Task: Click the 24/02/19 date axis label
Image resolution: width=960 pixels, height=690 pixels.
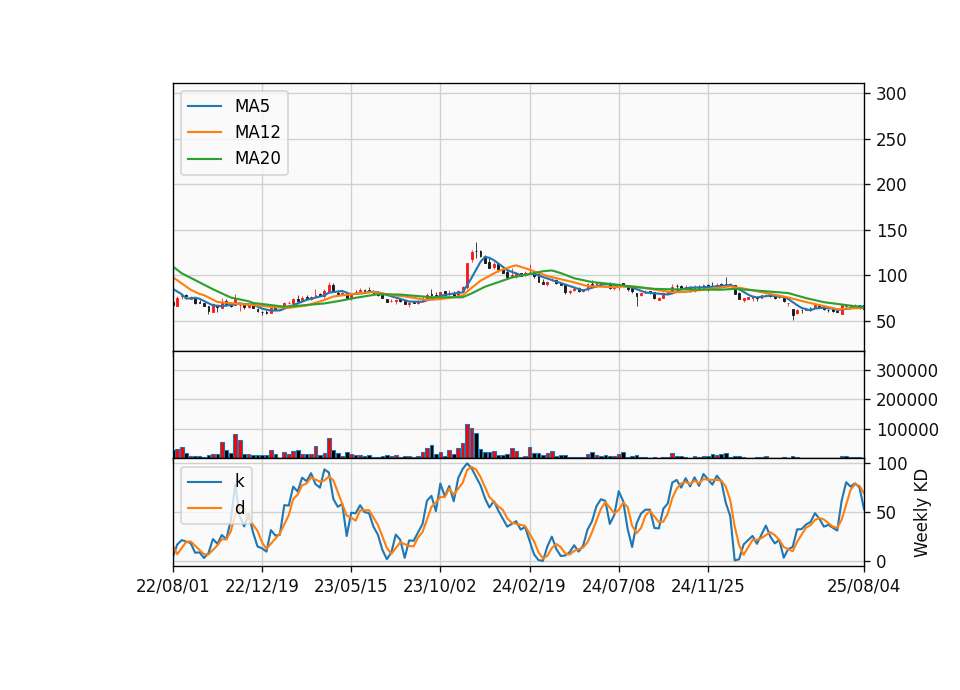Action: click(x=529, y=586)
